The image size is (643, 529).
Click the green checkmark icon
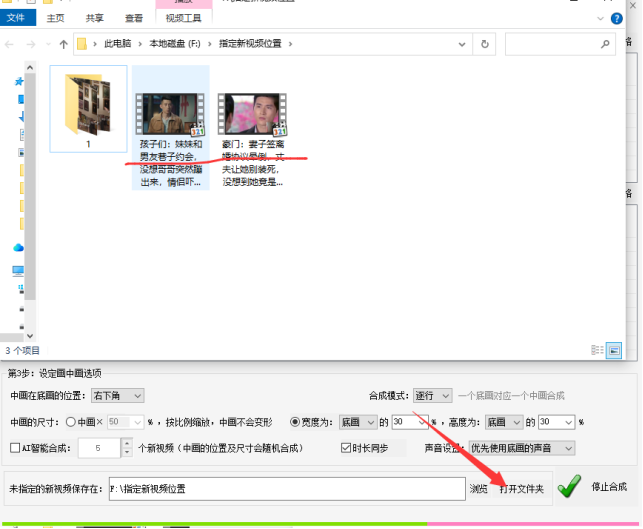[570, 486]
